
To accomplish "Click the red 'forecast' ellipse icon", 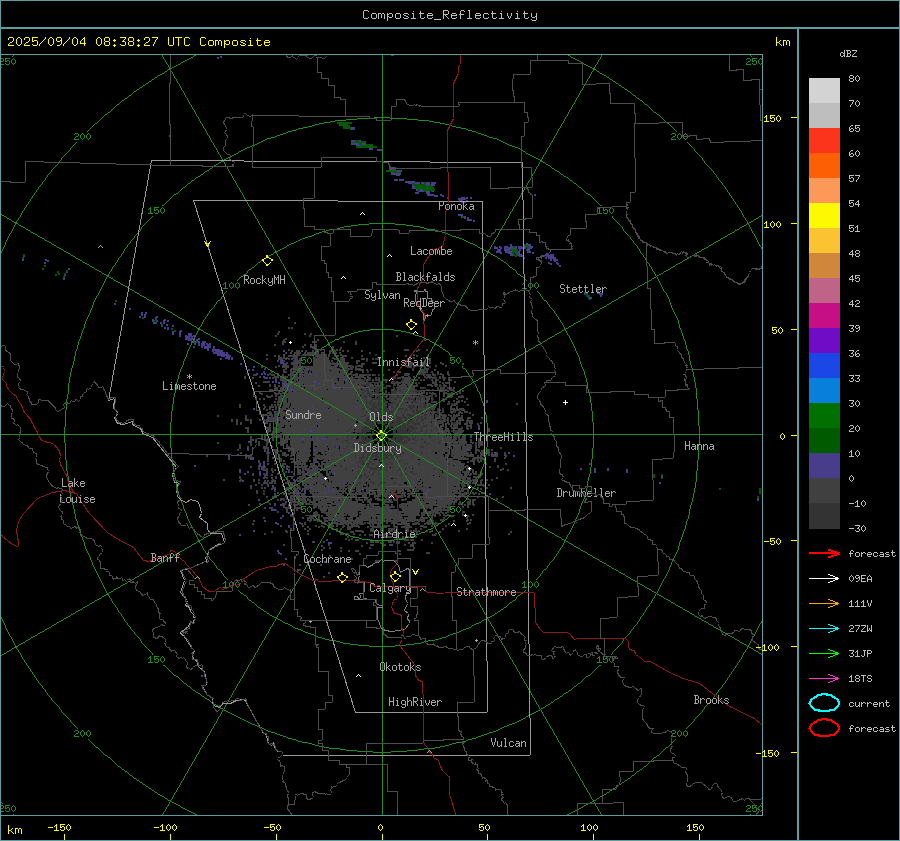I will (824, 728).
